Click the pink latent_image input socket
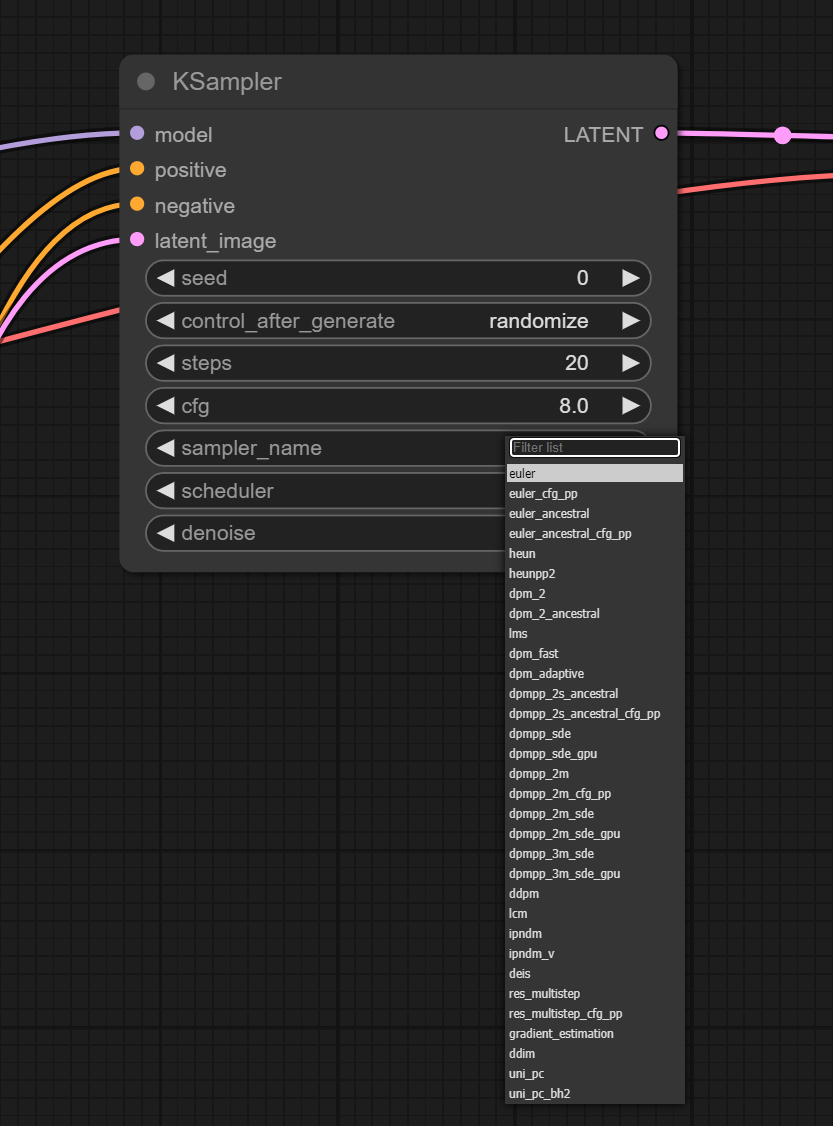Screen dimensions: 833x1126 pyautogui.click(x=137, y=240)
